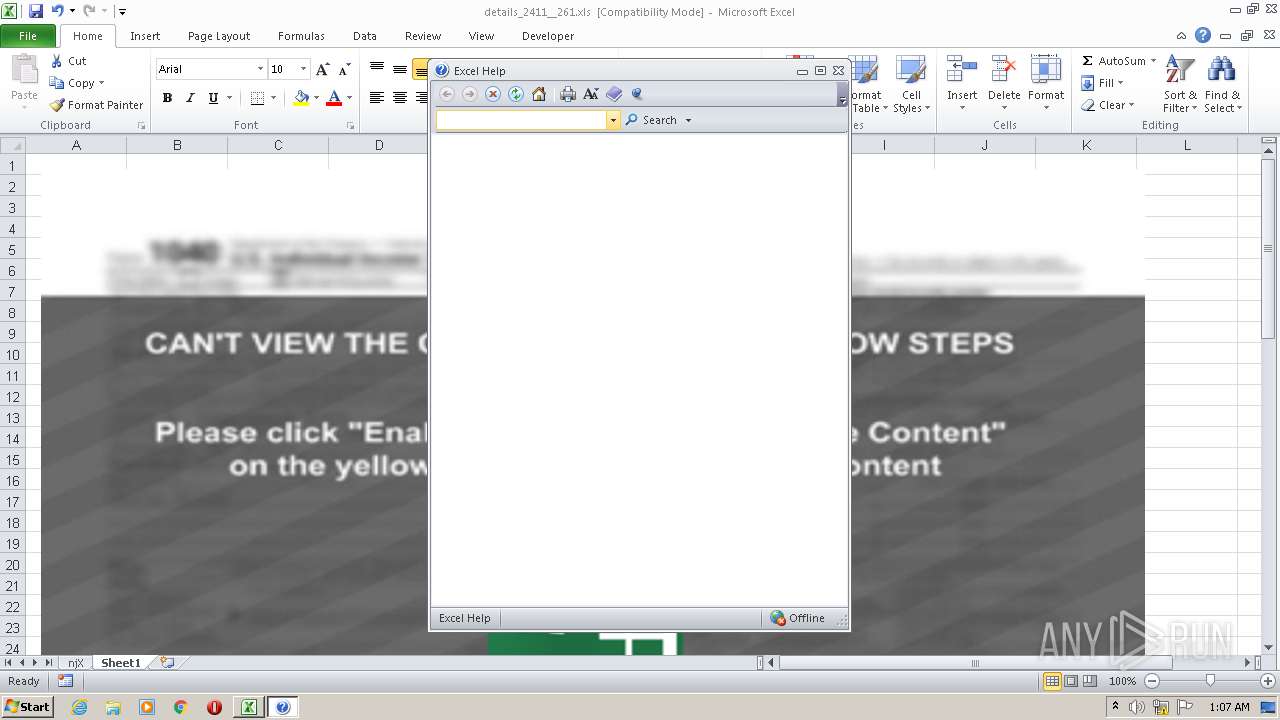The image size is (1280, 720).
Task: Toggle align text left
Action: pyautogui.click(x=377, y=98)
